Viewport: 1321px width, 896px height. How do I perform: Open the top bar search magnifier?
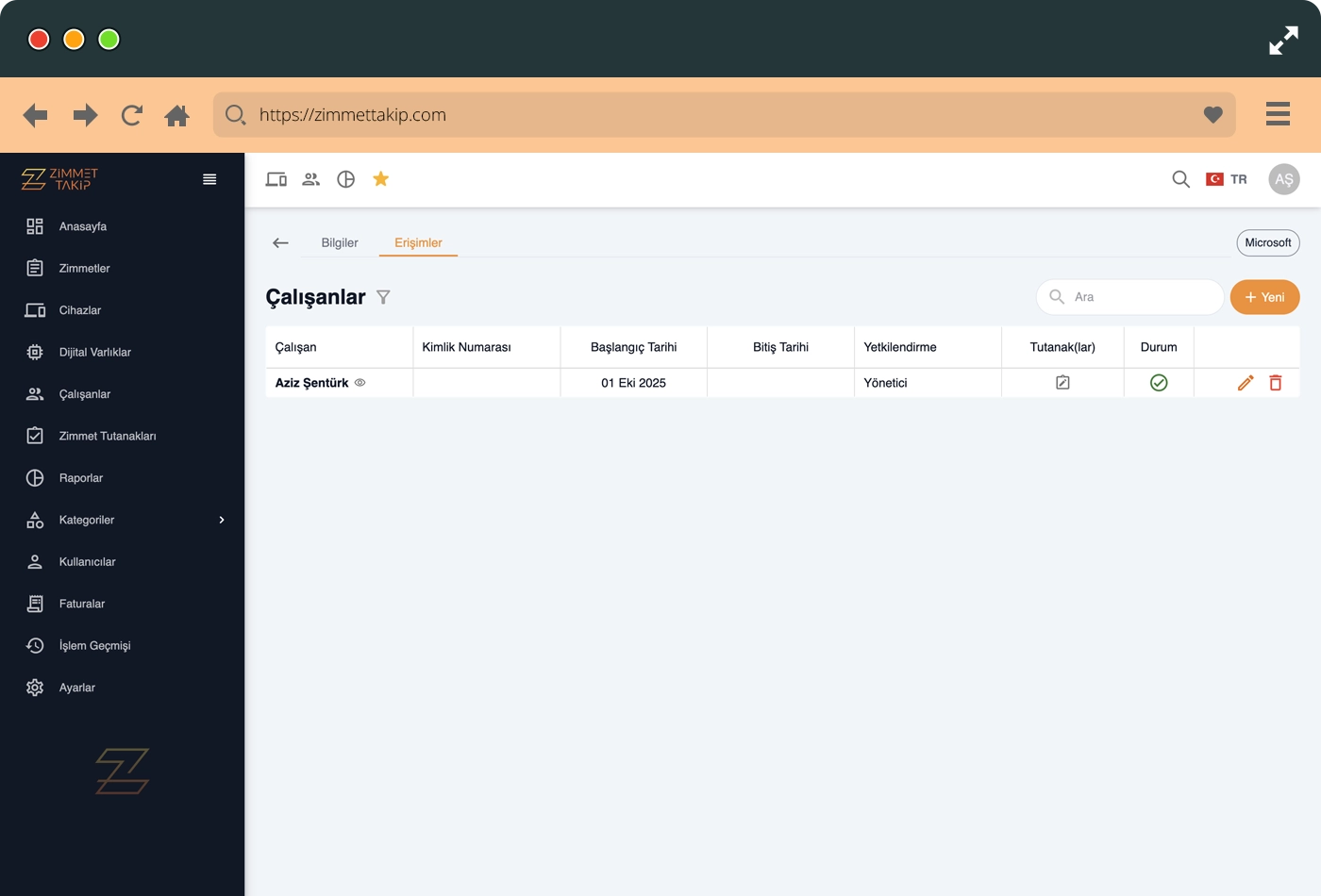(x=1180, y=179)
